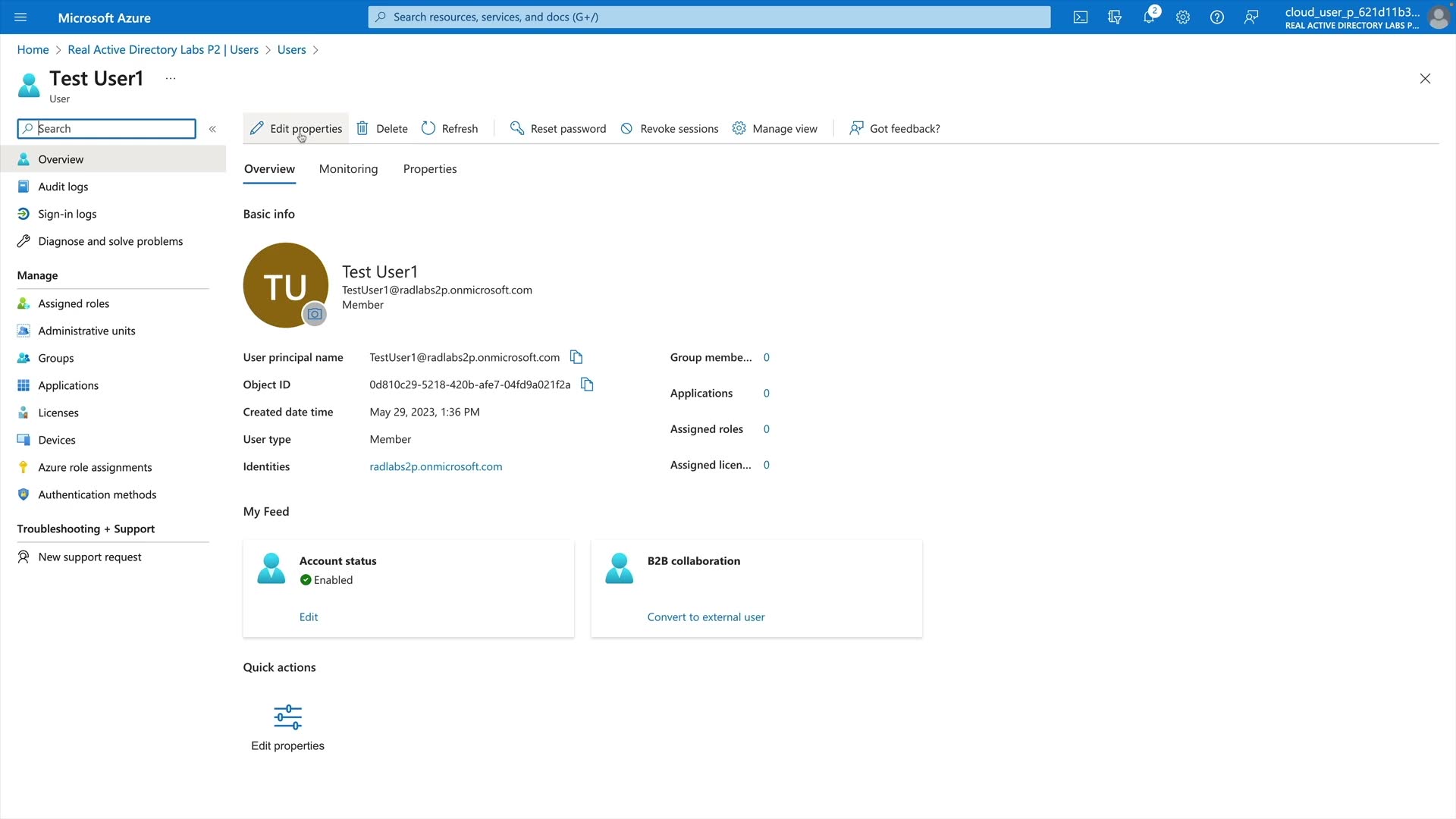Click the Convert to external user link
This screenshot has height=819, width=1456.
pos(705,617)
